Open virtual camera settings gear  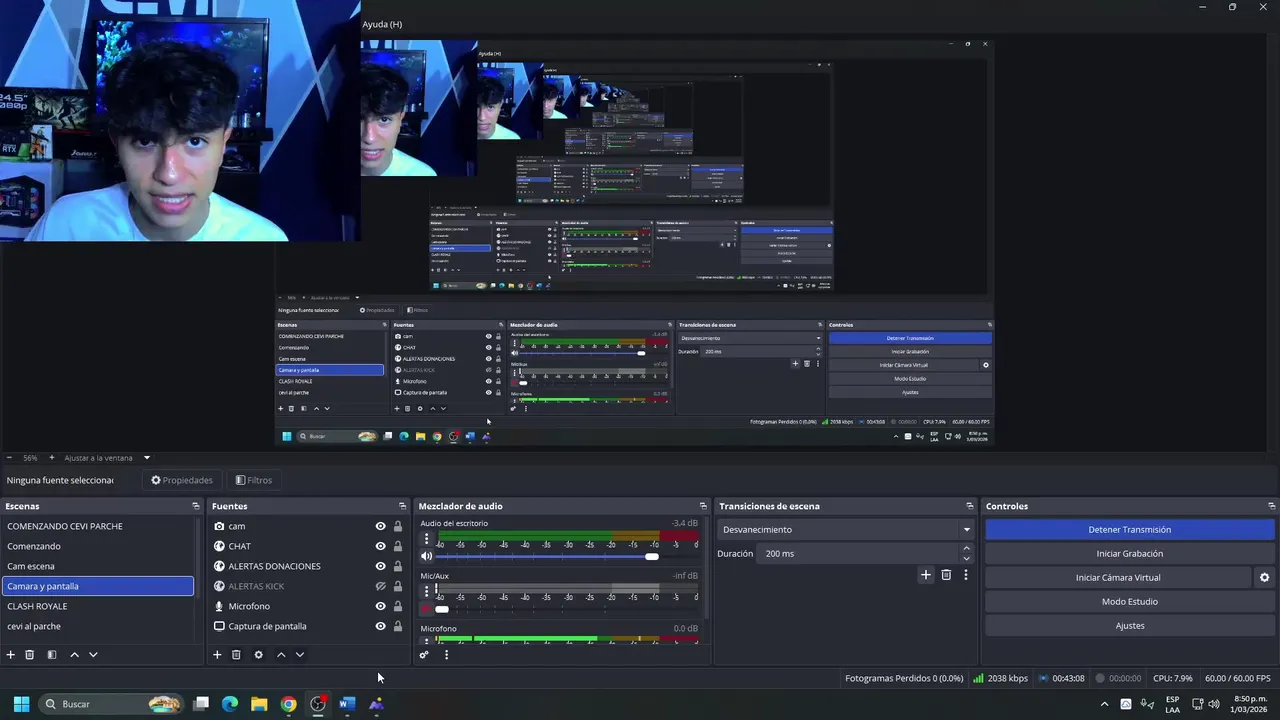coord(1264,578)
